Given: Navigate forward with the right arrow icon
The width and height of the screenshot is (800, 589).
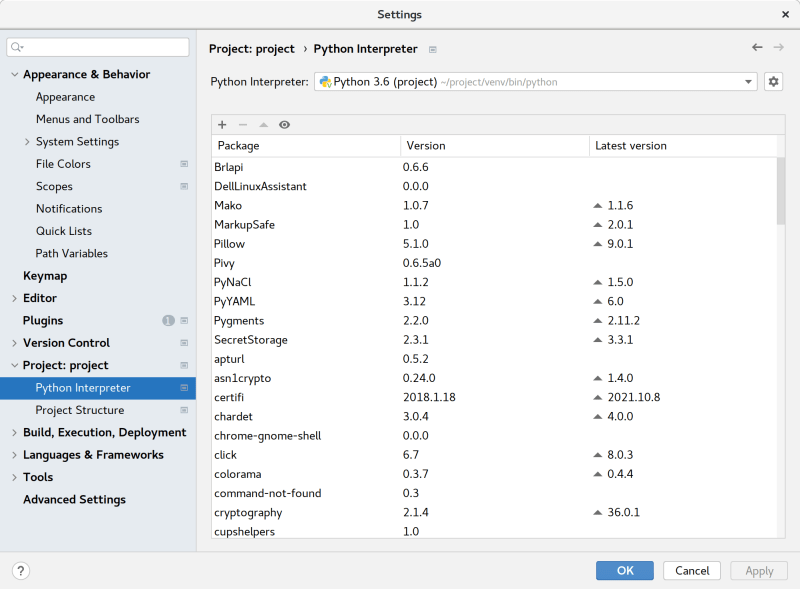Looking at the screenshot, I should coord(778,47).
